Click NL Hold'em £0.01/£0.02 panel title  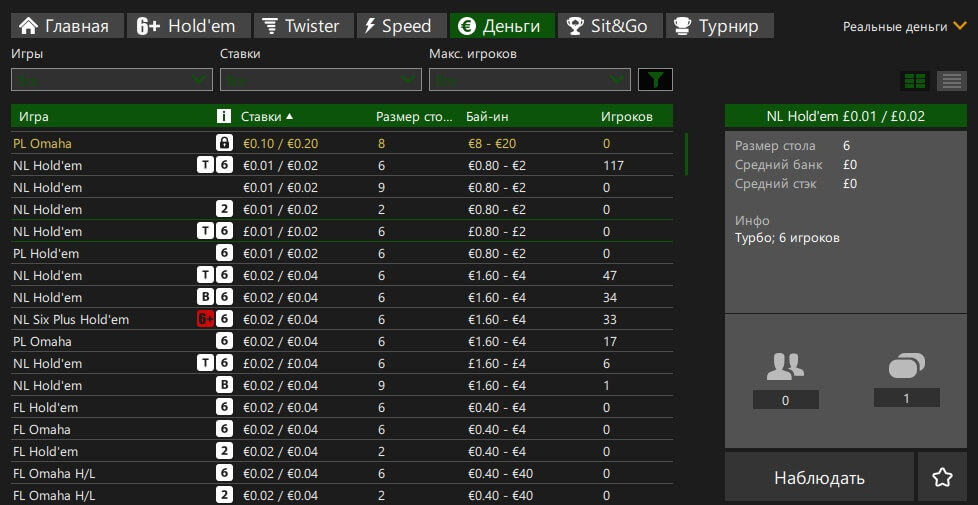pyautogui.click(x=846, y=116)
